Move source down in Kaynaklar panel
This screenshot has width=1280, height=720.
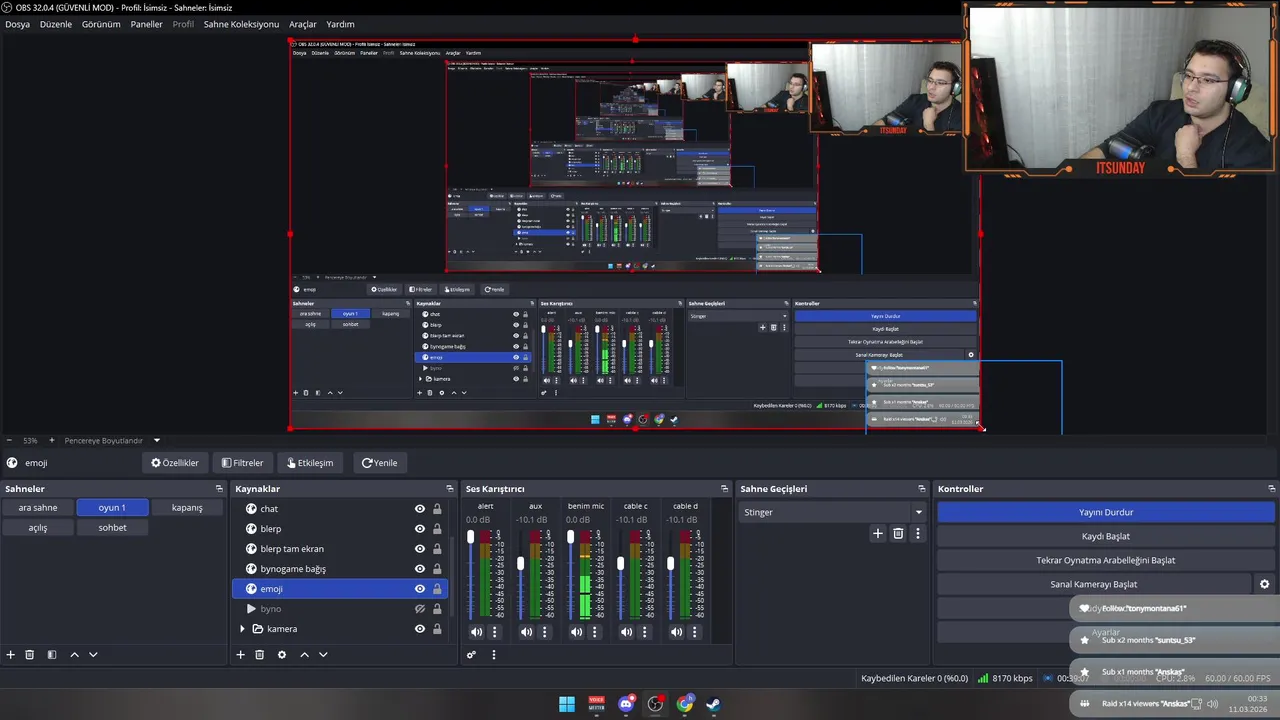click(323, 655)
